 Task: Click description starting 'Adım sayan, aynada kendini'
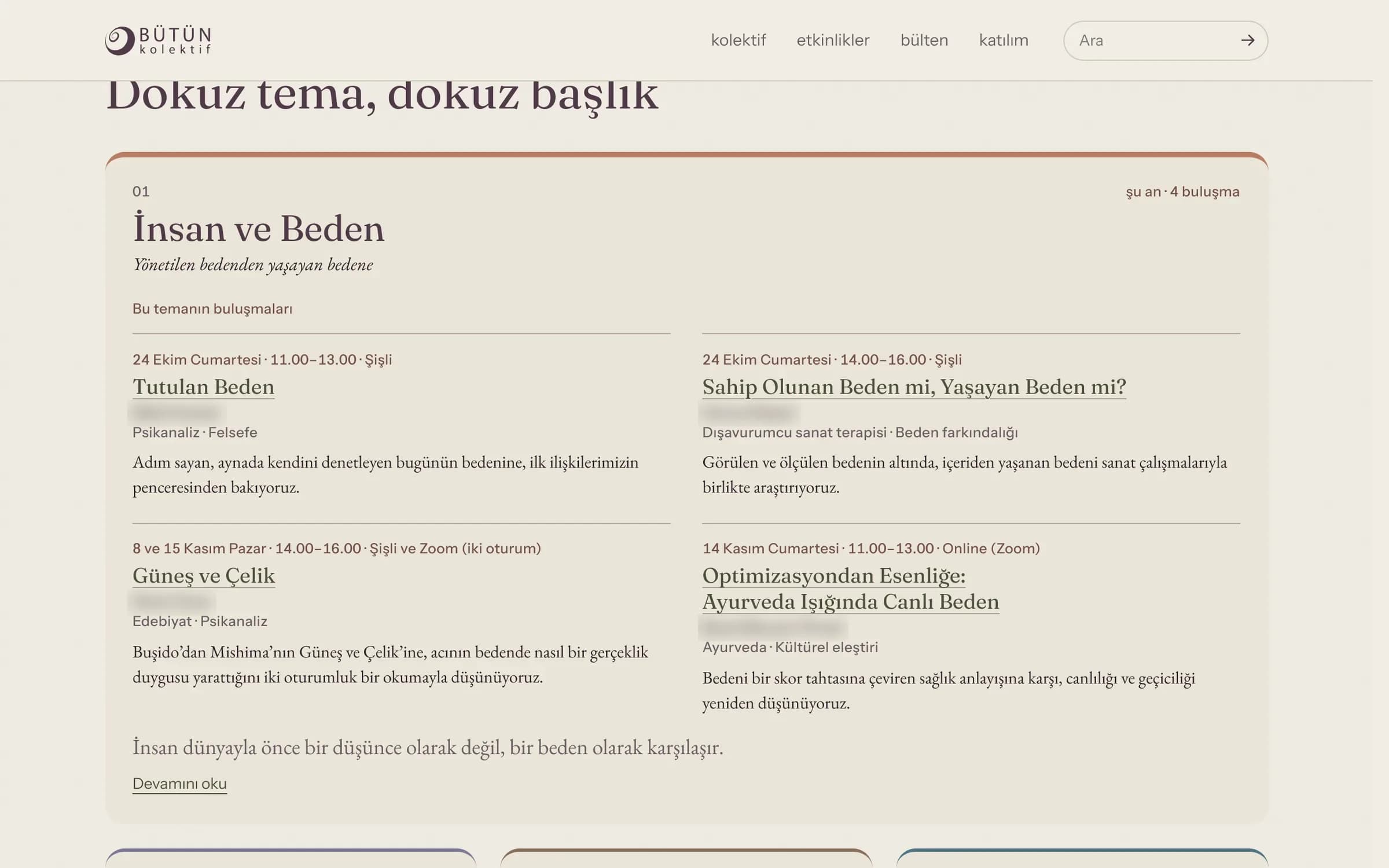(385, 475)
